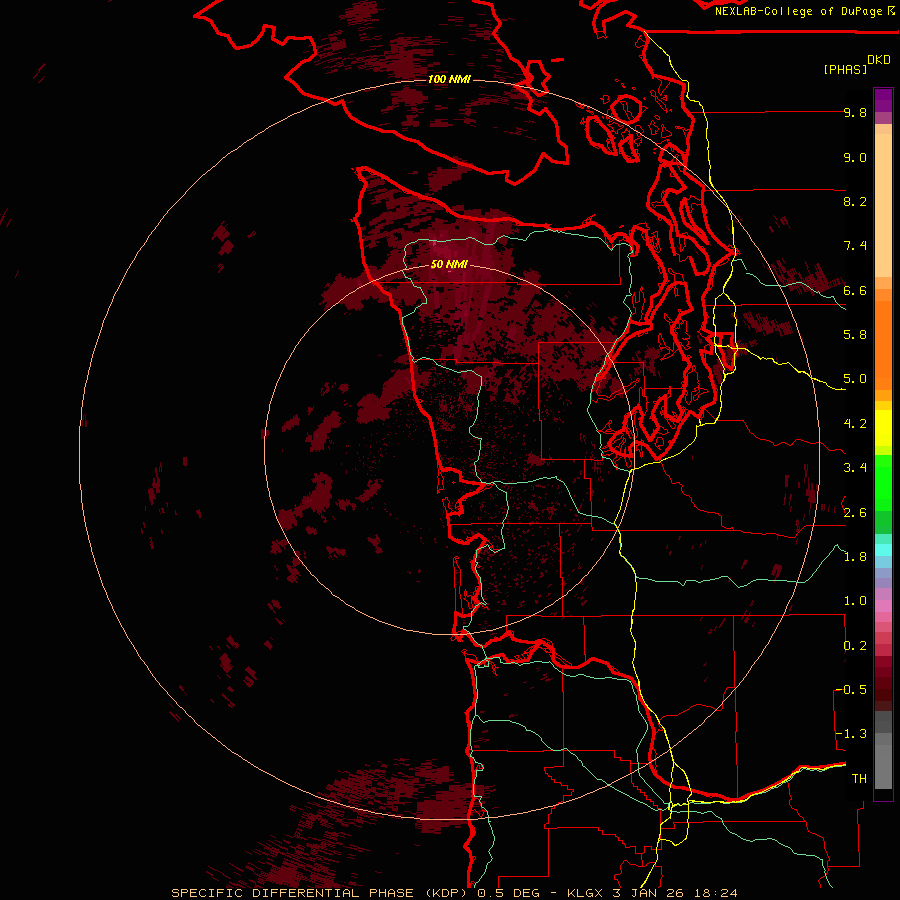Click the [PHAS] legend unit label
Screen dimensions: 900x900
(x=845, y=70)
